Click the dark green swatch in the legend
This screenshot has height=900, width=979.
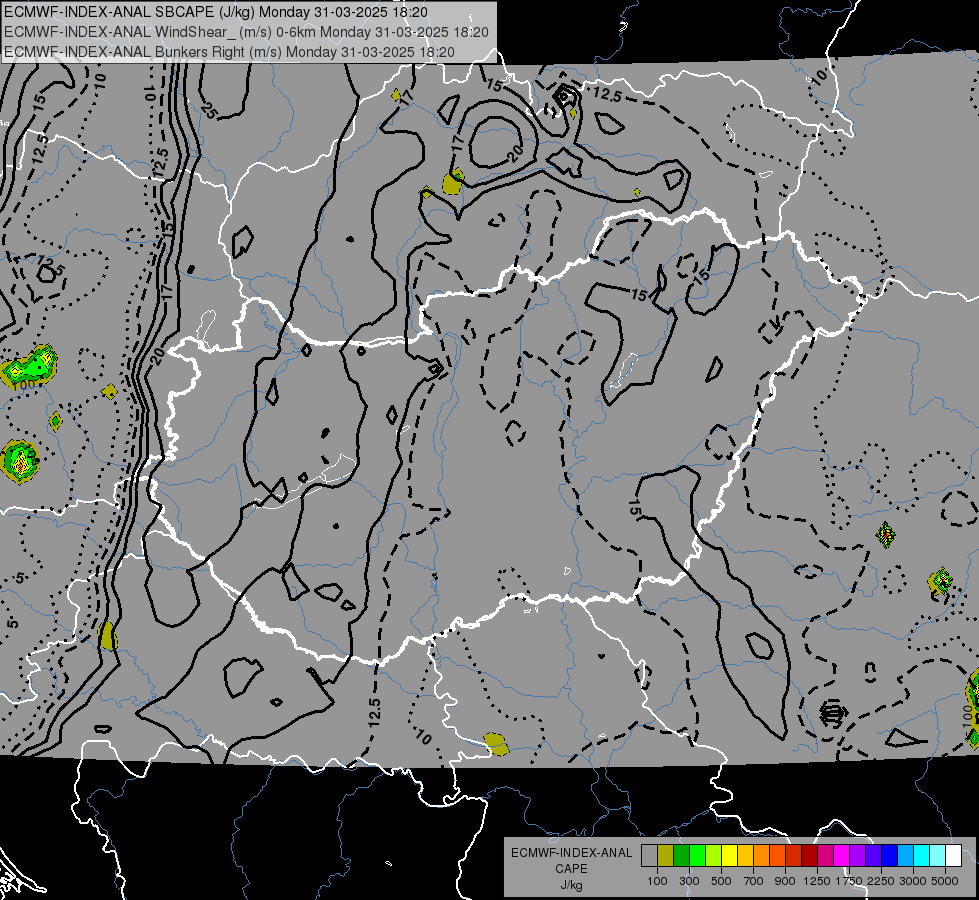coord(682,856)
